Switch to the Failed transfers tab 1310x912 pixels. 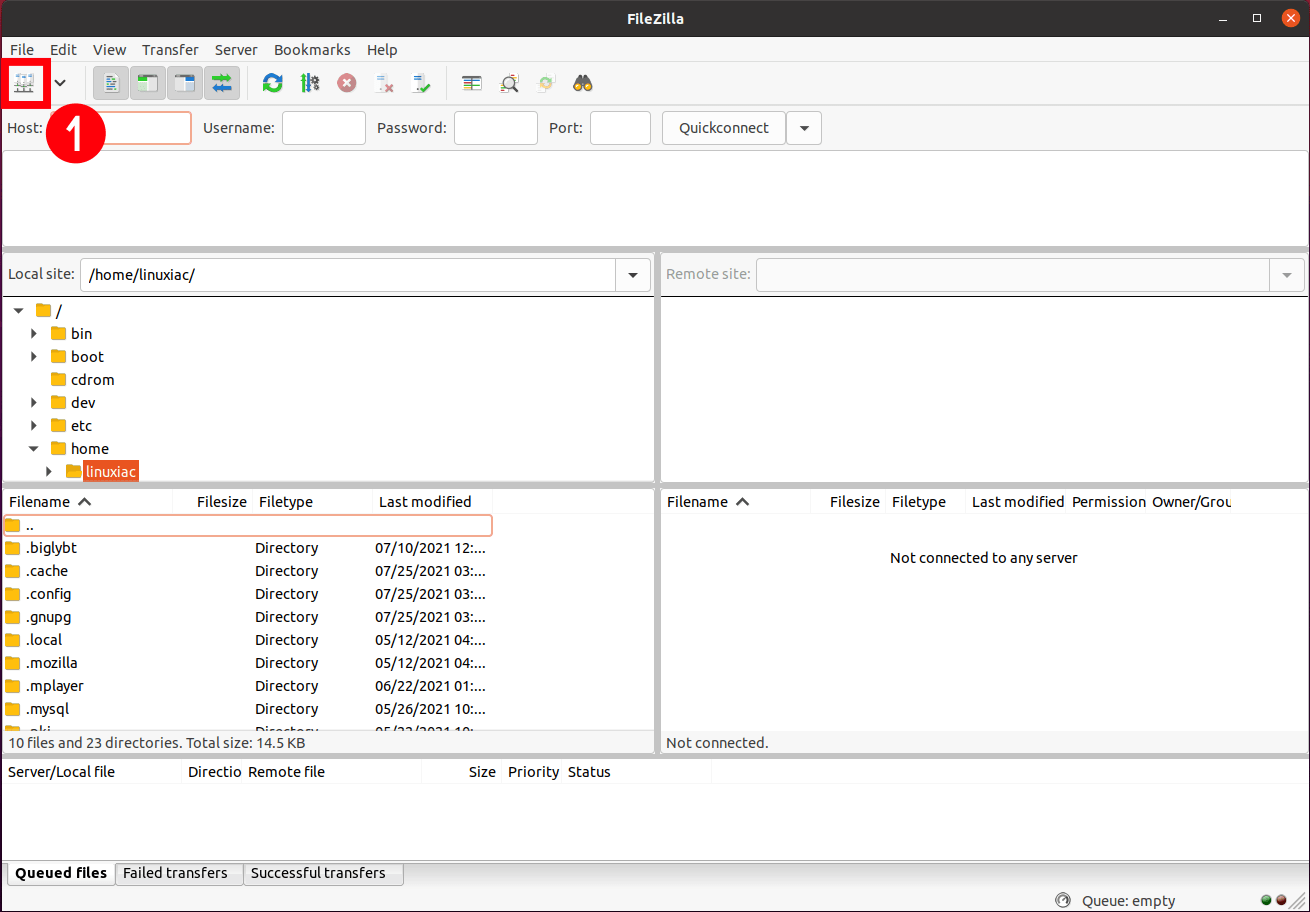tap(178, 873)
